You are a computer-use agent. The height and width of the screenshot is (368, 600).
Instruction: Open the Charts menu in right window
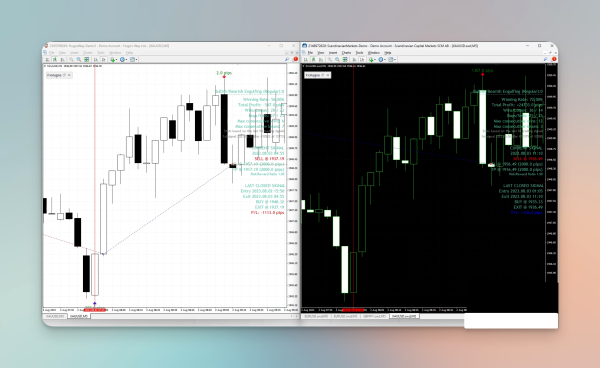(346, 53)
